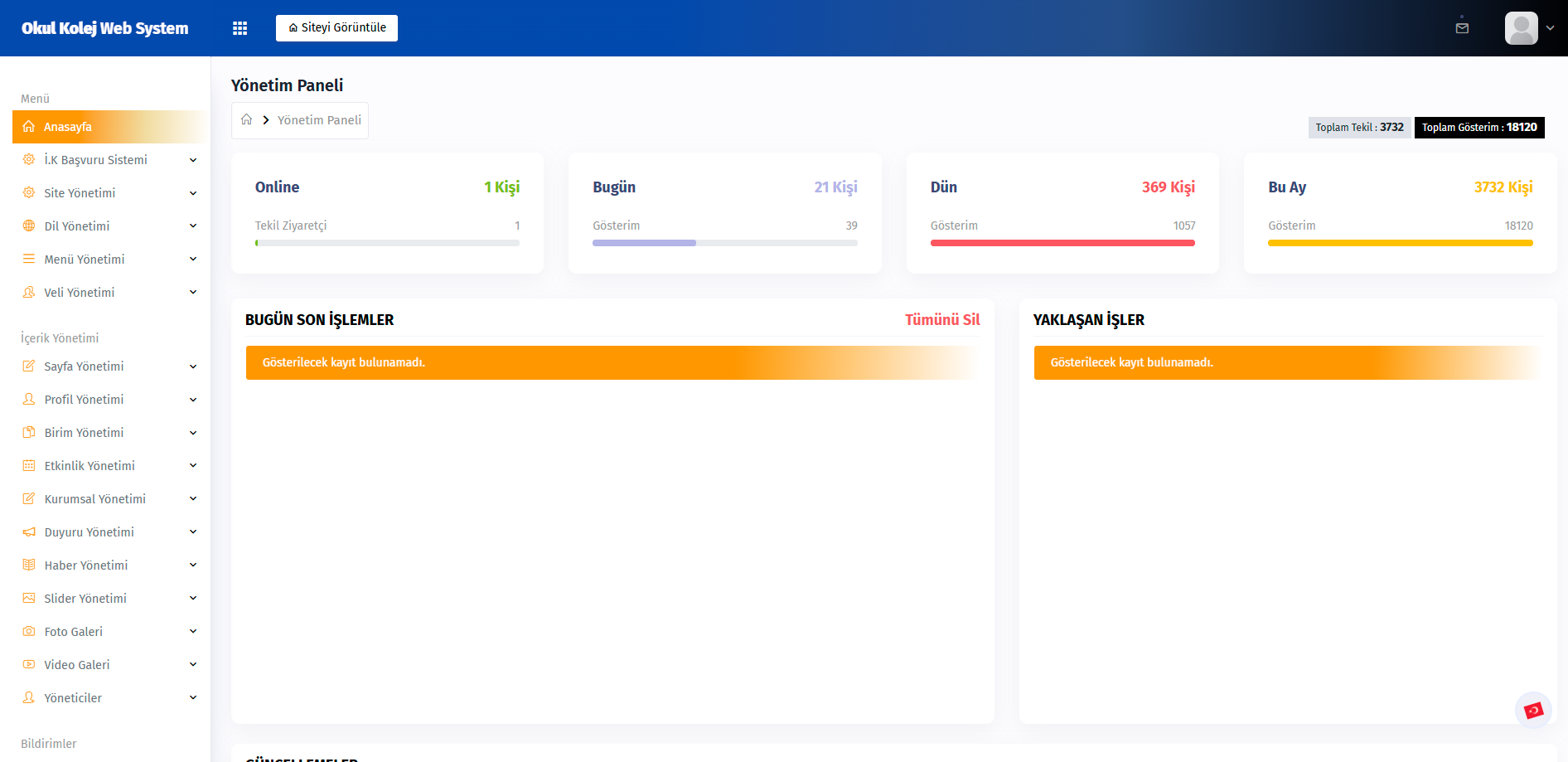1568x762 pixels.
Task: Expand the Site Yönetimi chevron
Action: (x=193, y=193)
